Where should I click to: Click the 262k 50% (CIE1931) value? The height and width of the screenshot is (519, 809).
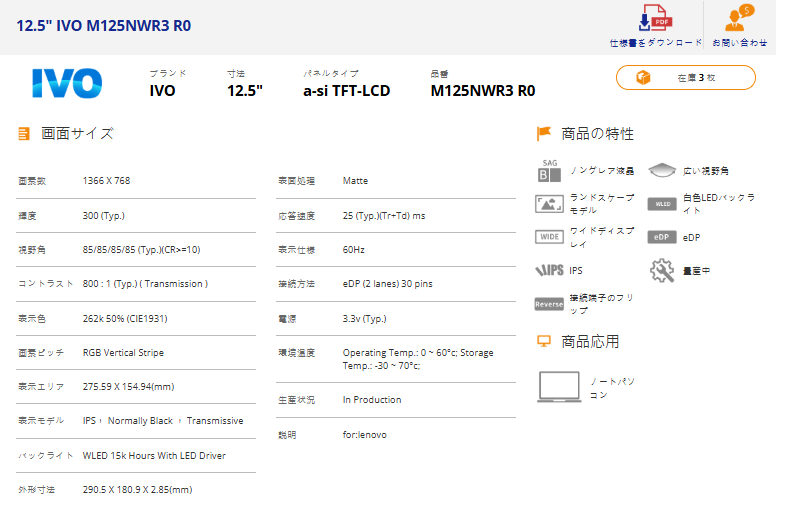(x=125, y=318)
